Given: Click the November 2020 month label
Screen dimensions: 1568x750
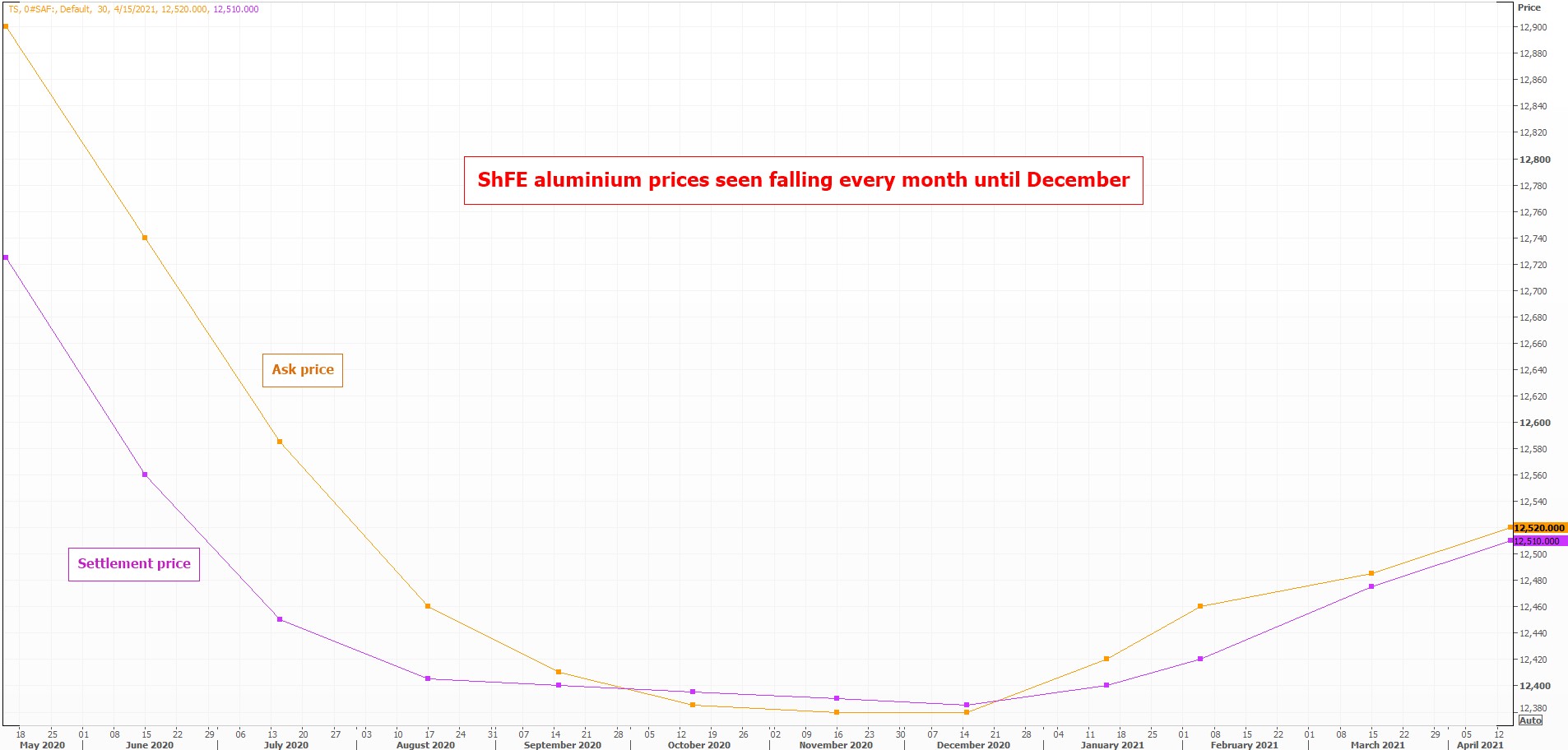Looking at the screenshot, I should tap(836, 745).
